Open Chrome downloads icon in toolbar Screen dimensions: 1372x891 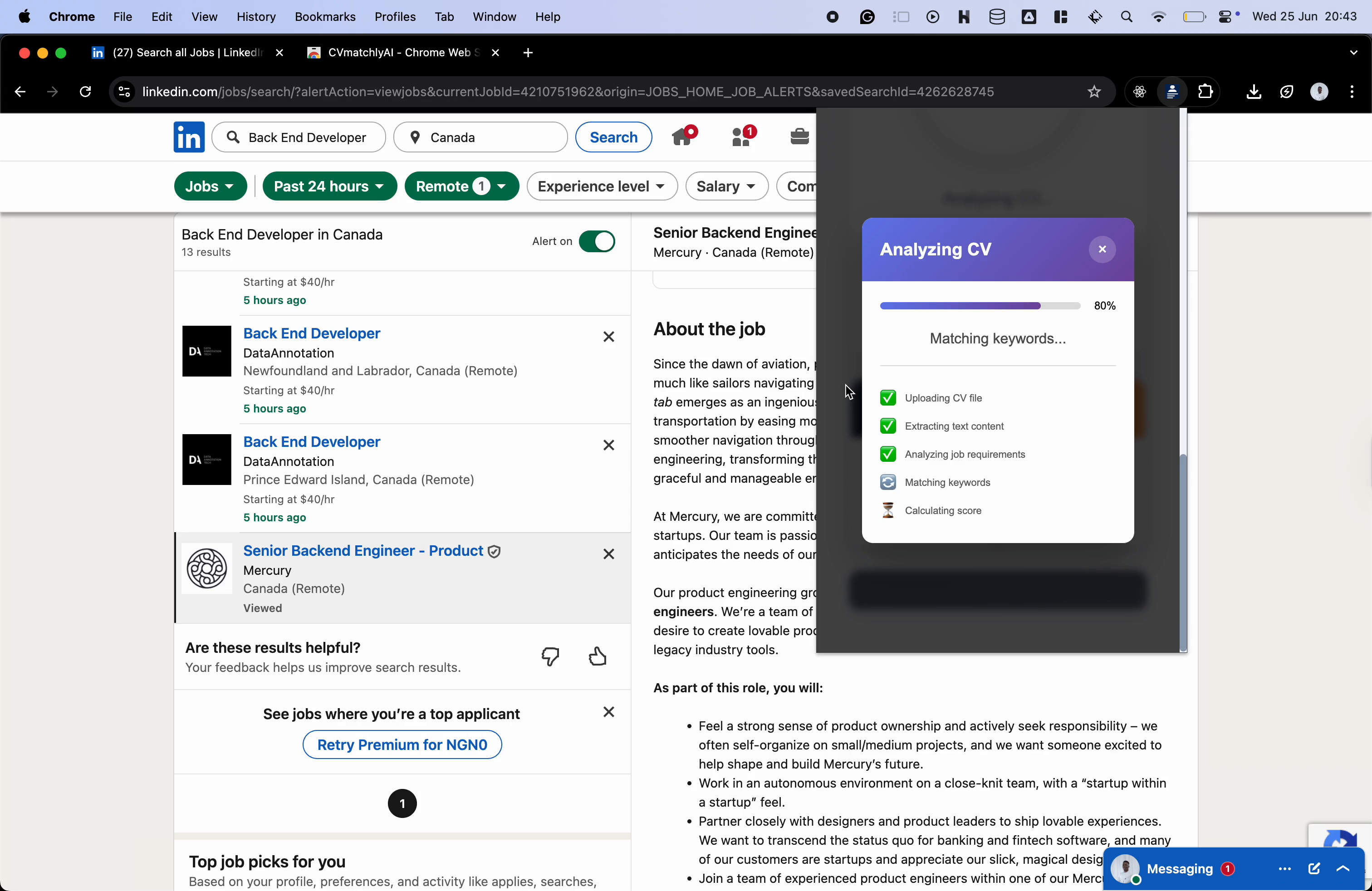tap(1253, 92)
